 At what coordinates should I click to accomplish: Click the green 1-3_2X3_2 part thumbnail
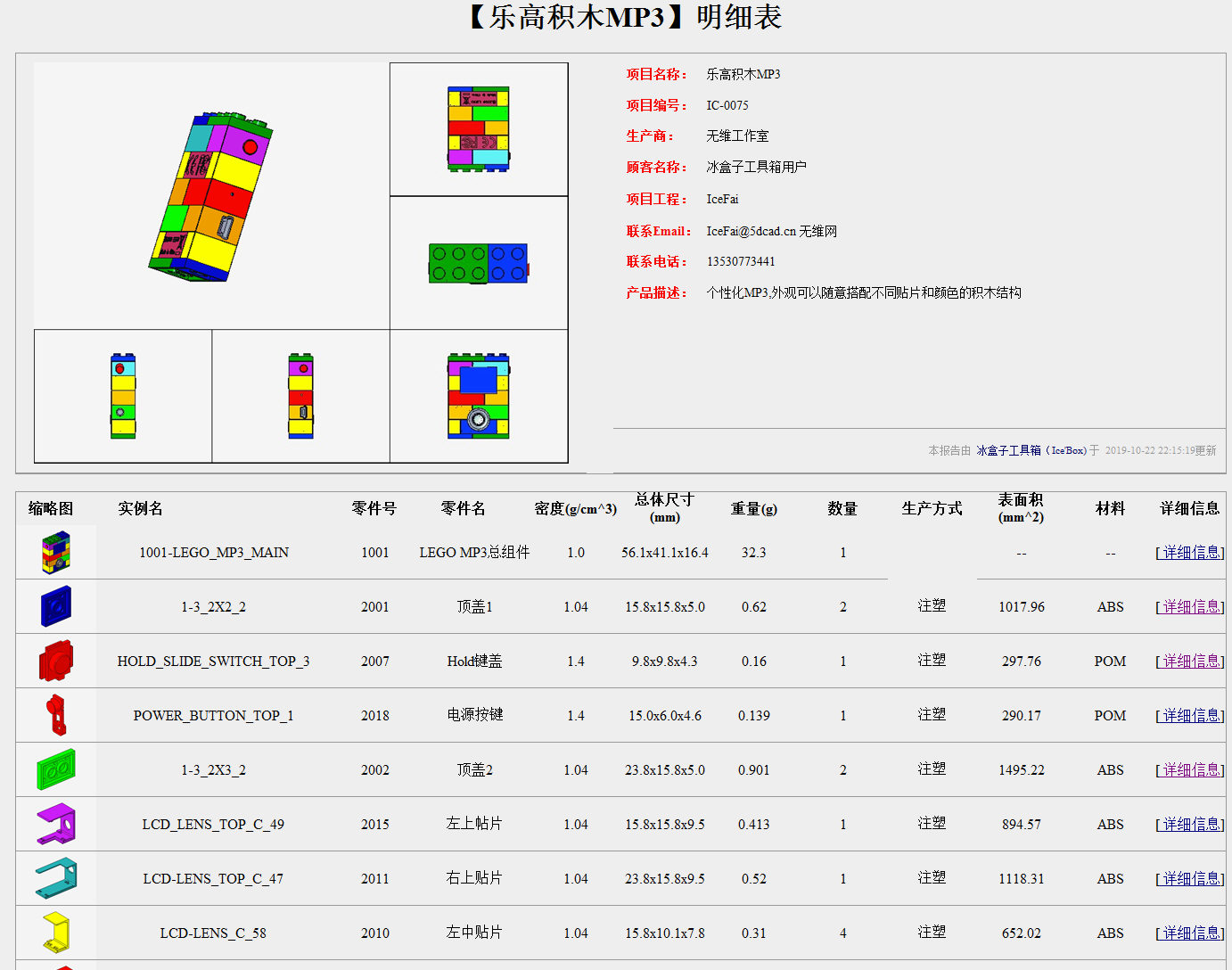pyautogui.click(x=55, y=769)
